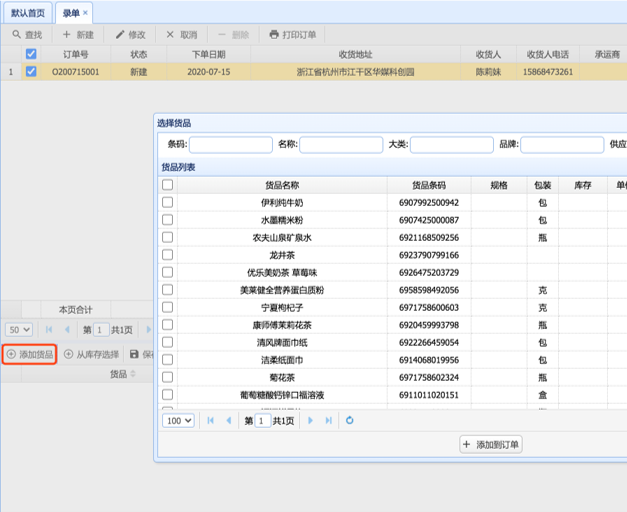Click order number O200715001 cell
The image size is (627, 512).
[x=76, y=72]
